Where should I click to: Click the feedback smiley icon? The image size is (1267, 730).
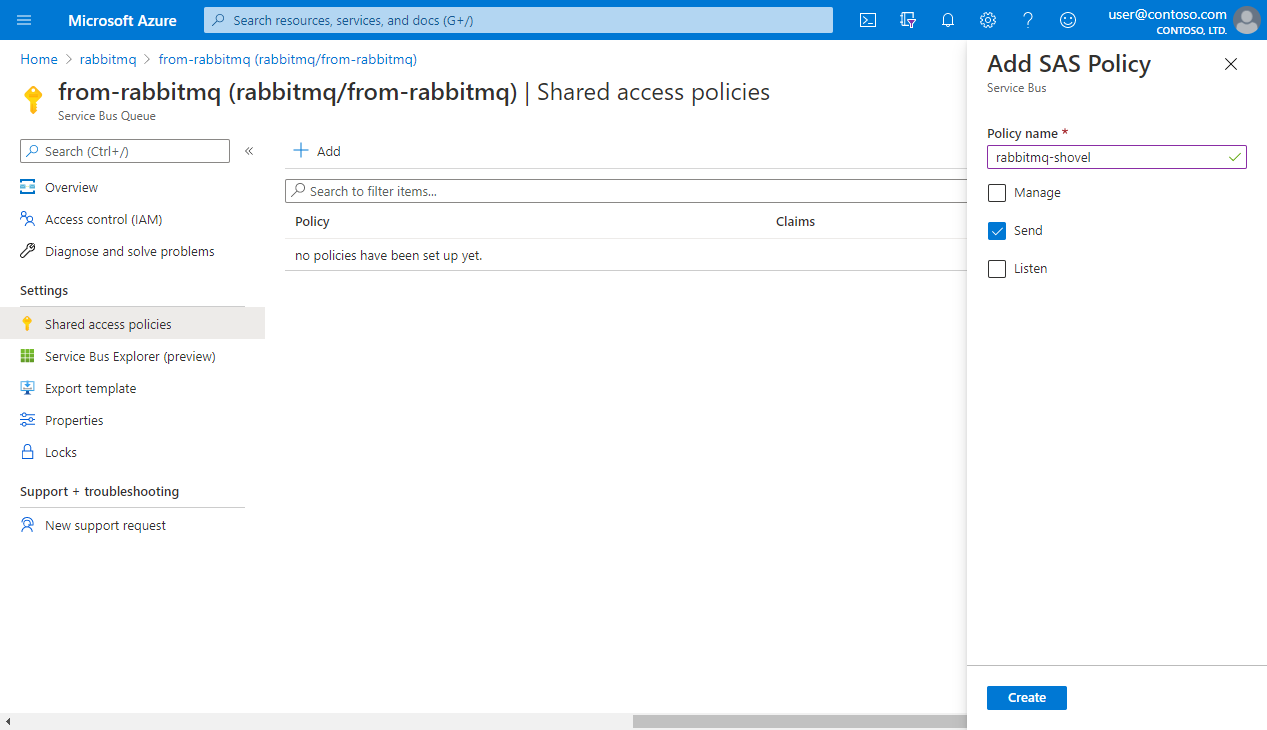tap(1068, 20)
